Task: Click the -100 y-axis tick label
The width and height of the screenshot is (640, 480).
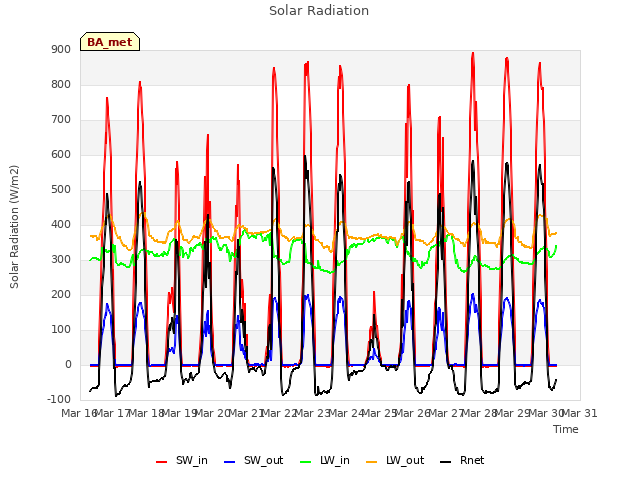Action: click(59, 400)
